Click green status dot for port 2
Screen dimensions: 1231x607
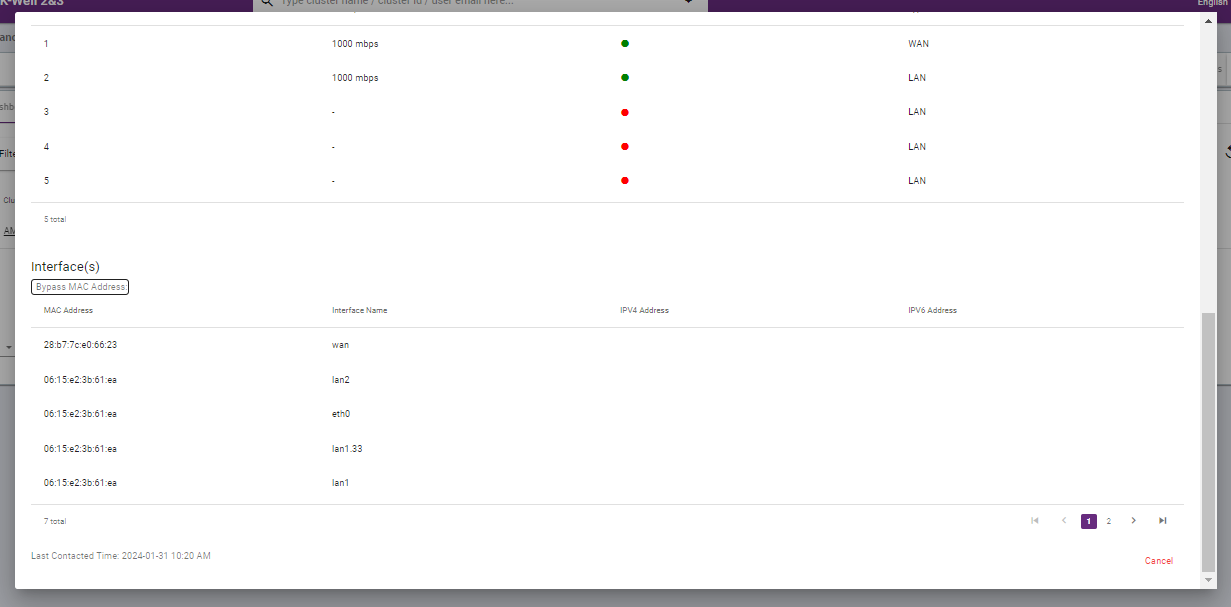click(625, 77)
